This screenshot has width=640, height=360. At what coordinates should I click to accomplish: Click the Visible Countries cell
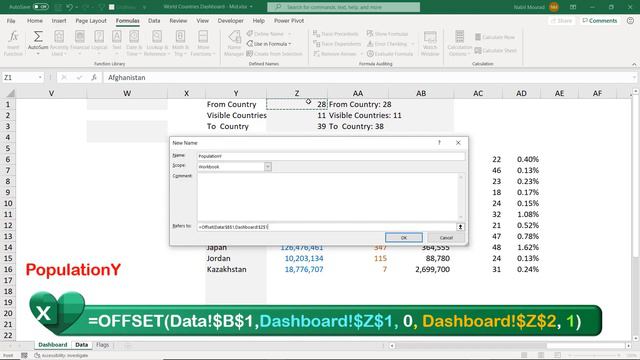coord(236,116)
